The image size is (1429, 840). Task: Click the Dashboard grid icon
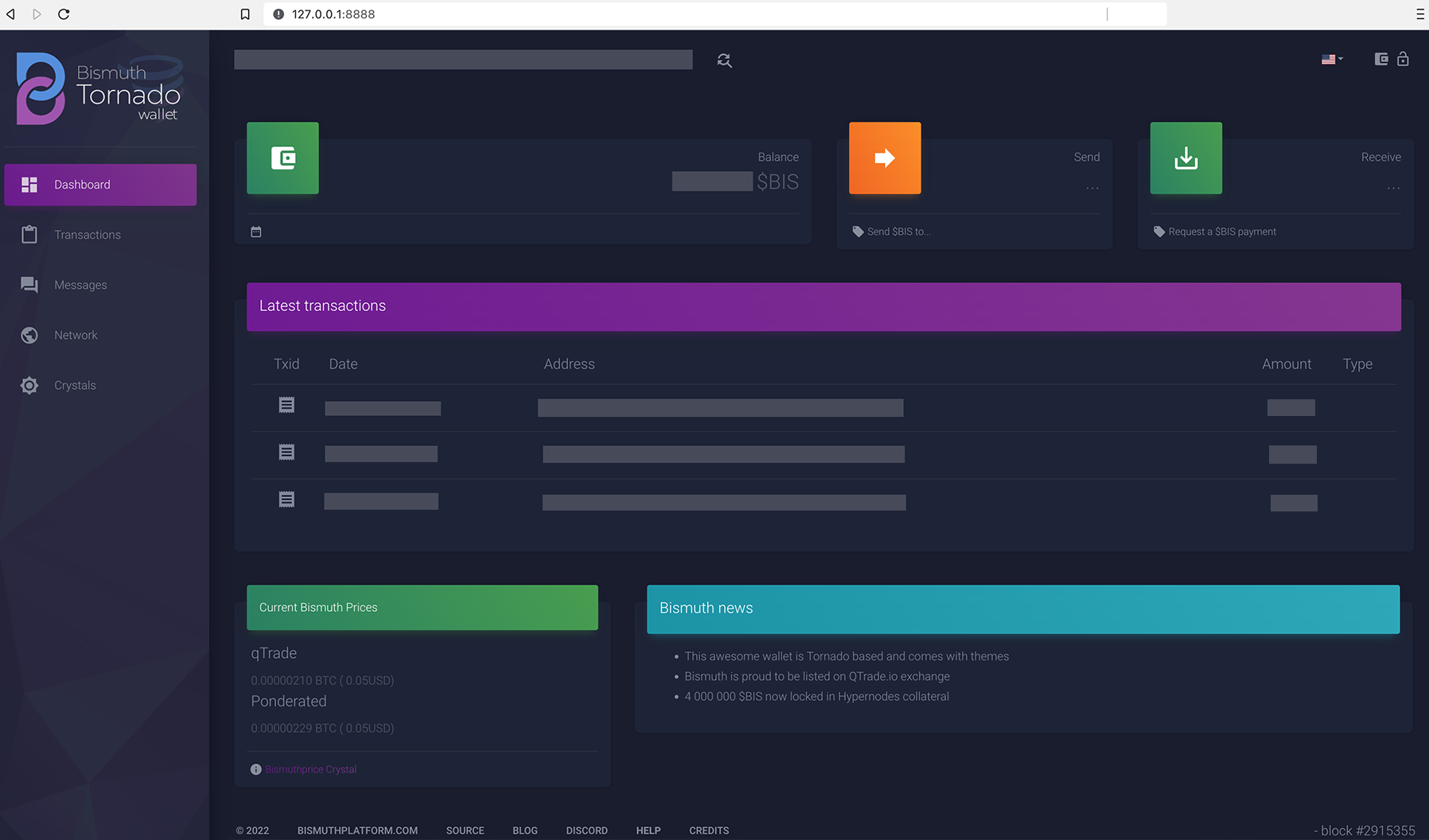(x=29, y=185)
